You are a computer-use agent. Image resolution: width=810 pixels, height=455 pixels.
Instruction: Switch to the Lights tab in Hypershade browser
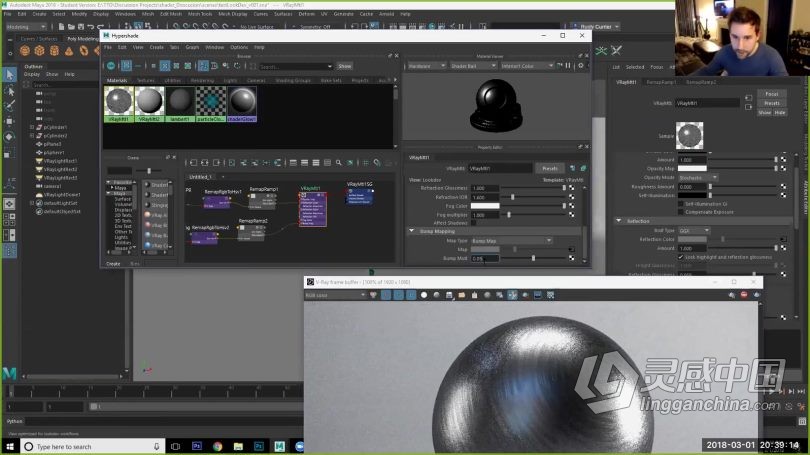click(230, 81)
